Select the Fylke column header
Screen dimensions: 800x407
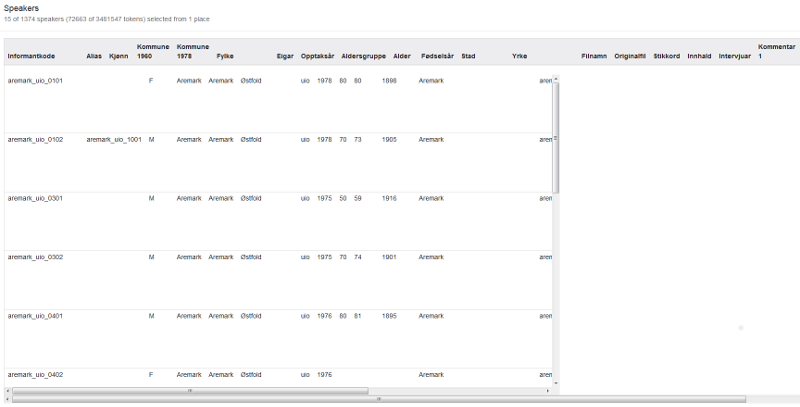[225, 56]
